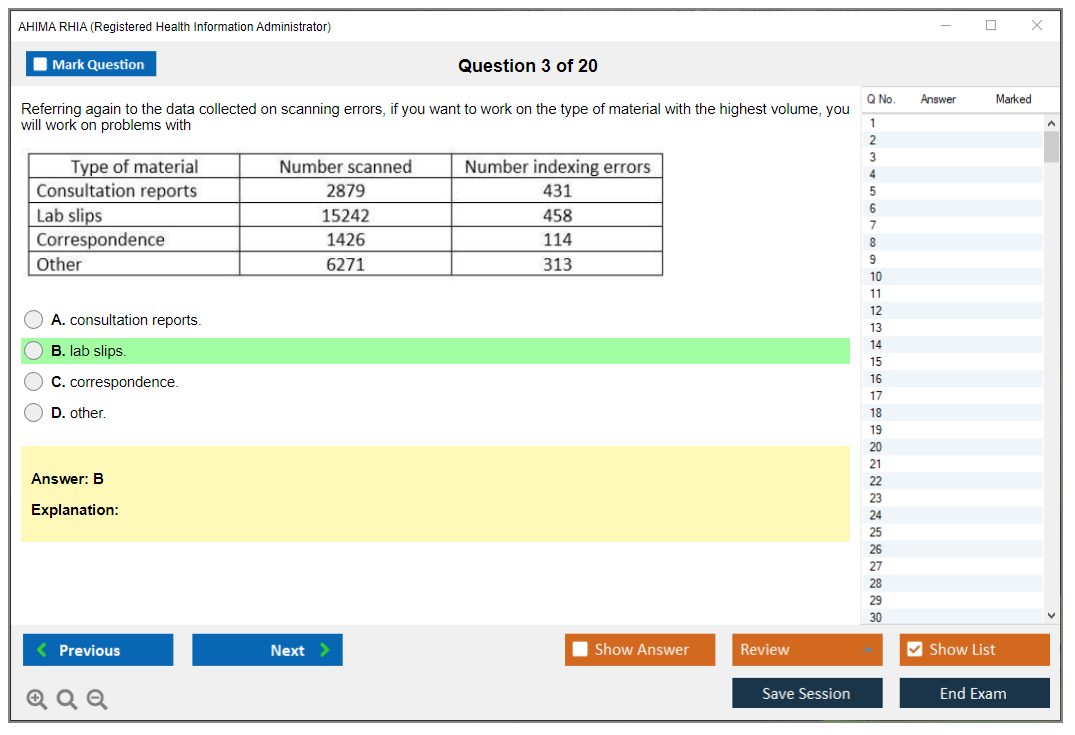1075x735 pixels.
Task: Jump to question 10 in list
Action: (x=876, y=277)
